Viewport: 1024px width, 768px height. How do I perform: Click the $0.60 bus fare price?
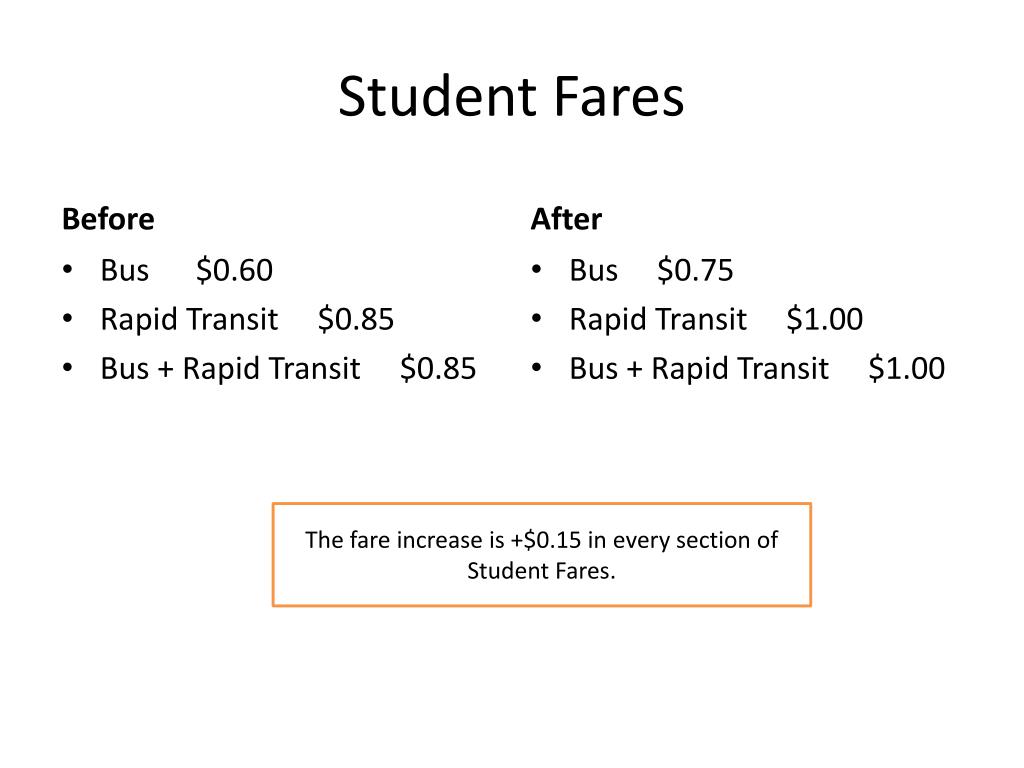tap(234, 270)
